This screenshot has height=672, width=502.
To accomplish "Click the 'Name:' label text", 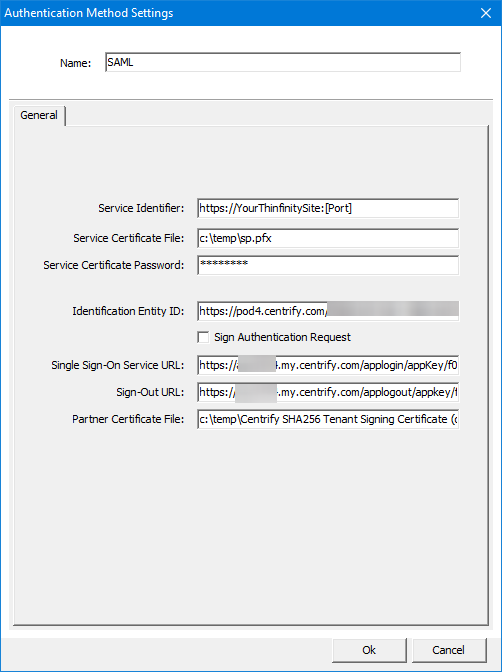I will [x=75, y=63].
